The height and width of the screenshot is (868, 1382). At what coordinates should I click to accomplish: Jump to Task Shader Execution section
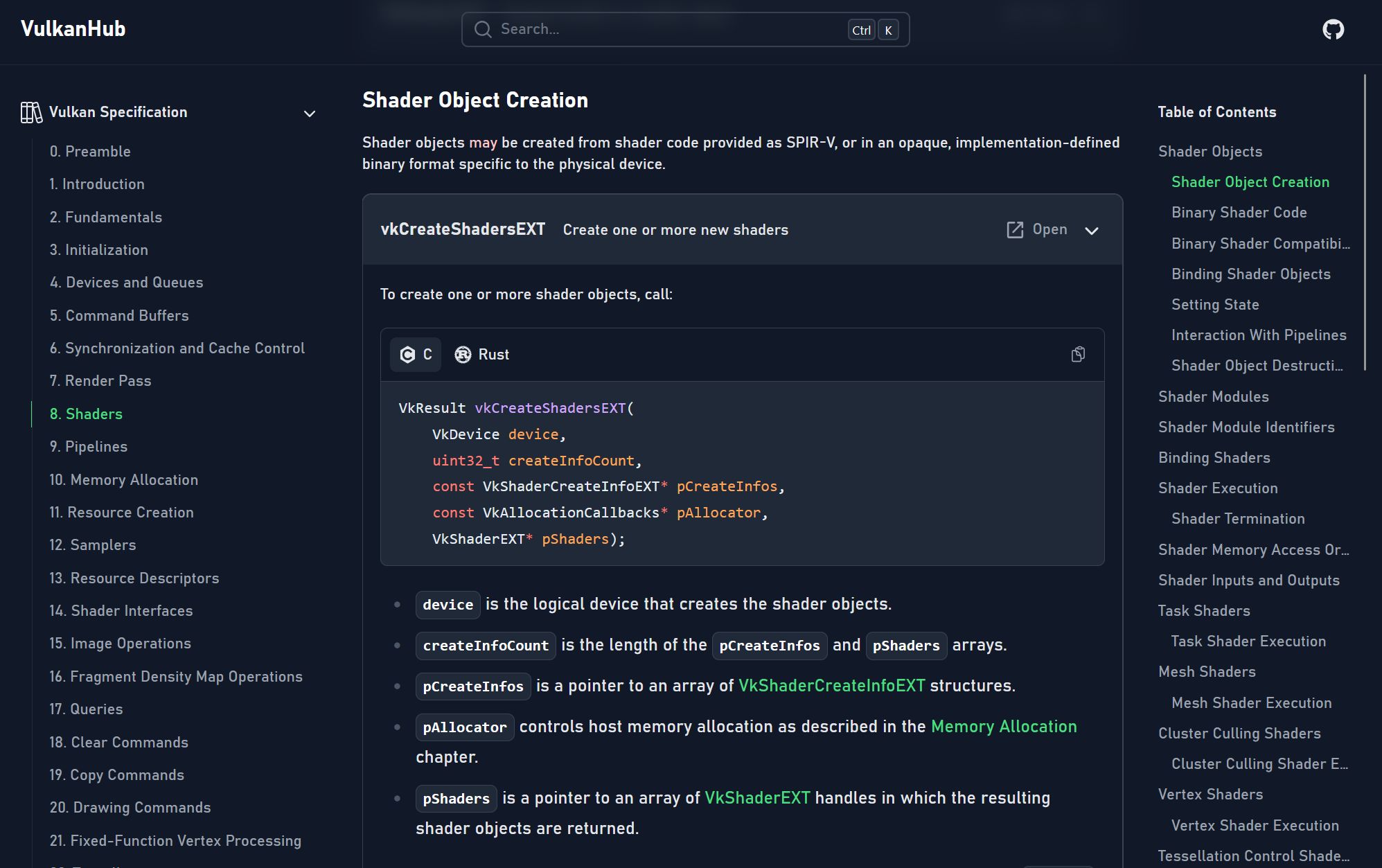pyautogui.click(x=1248, y=641)
